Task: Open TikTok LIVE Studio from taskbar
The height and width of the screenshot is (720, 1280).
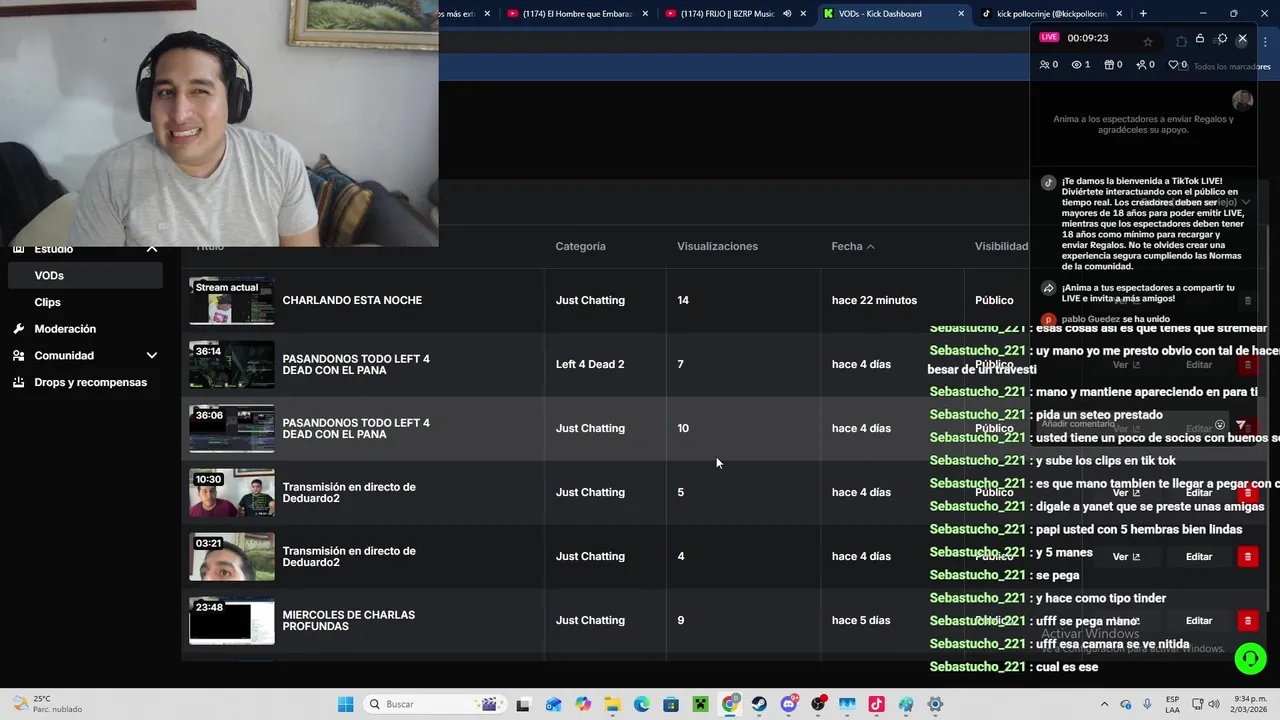Action: (x=876, y=704)
